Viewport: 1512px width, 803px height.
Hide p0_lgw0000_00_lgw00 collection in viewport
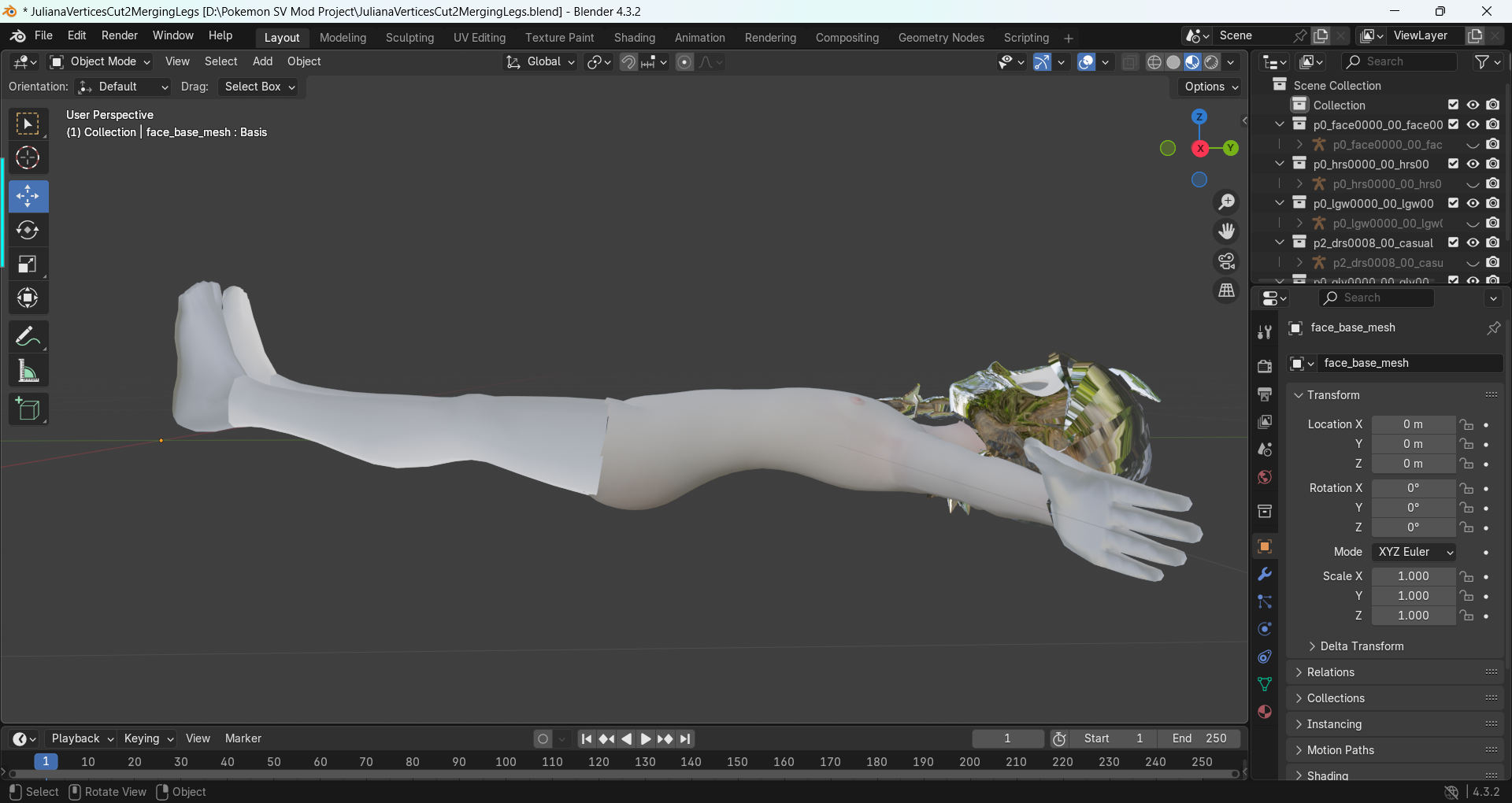tap(1473, 203)
